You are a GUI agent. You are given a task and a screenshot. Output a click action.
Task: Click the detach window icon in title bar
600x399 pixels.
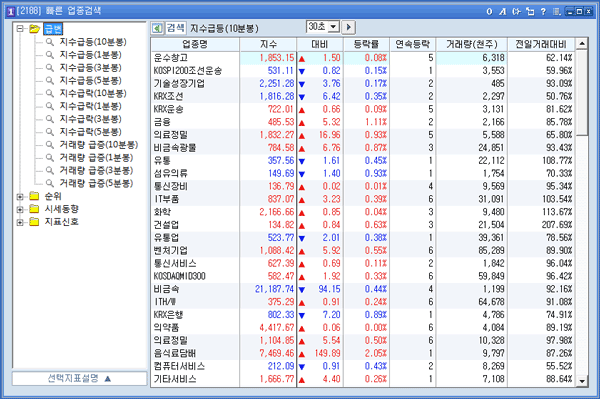click(x=530, y=11)
